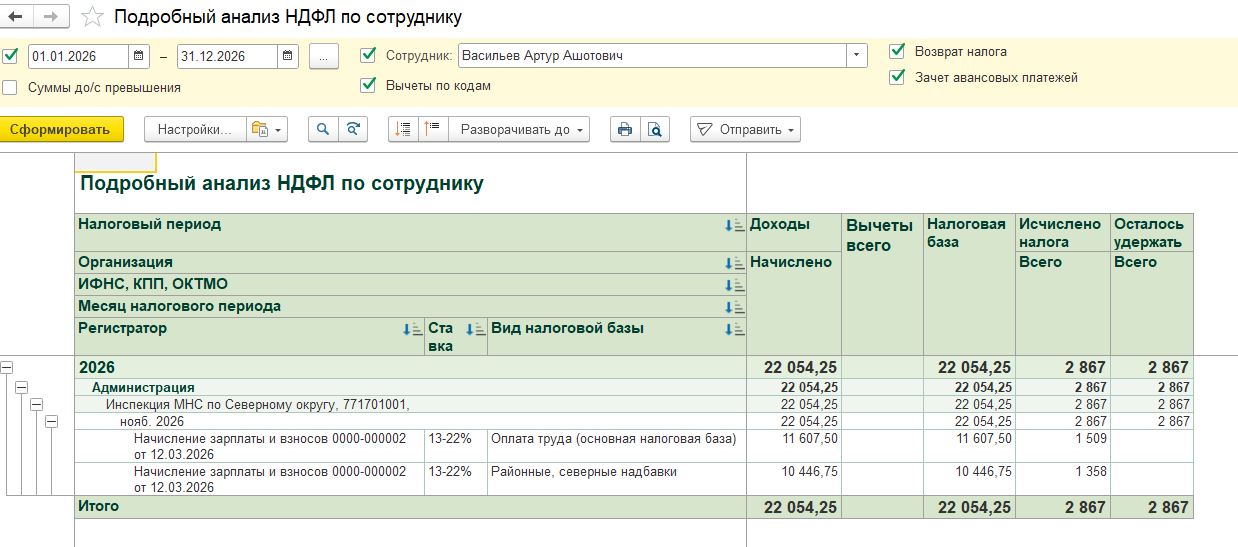
Task: Click income amount 10 446,75 in Доходы
Action: (794, 478)
